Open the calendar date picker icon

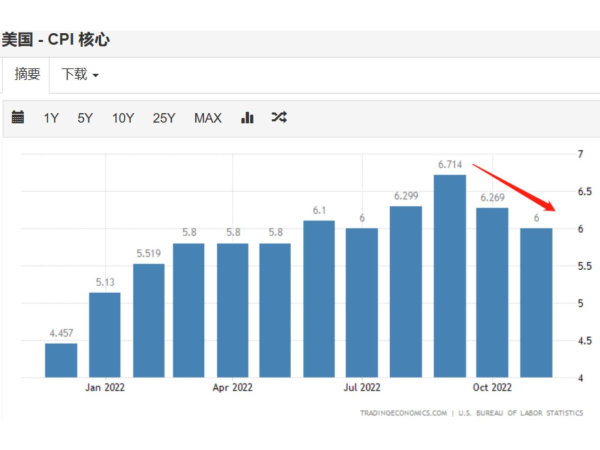18,118
